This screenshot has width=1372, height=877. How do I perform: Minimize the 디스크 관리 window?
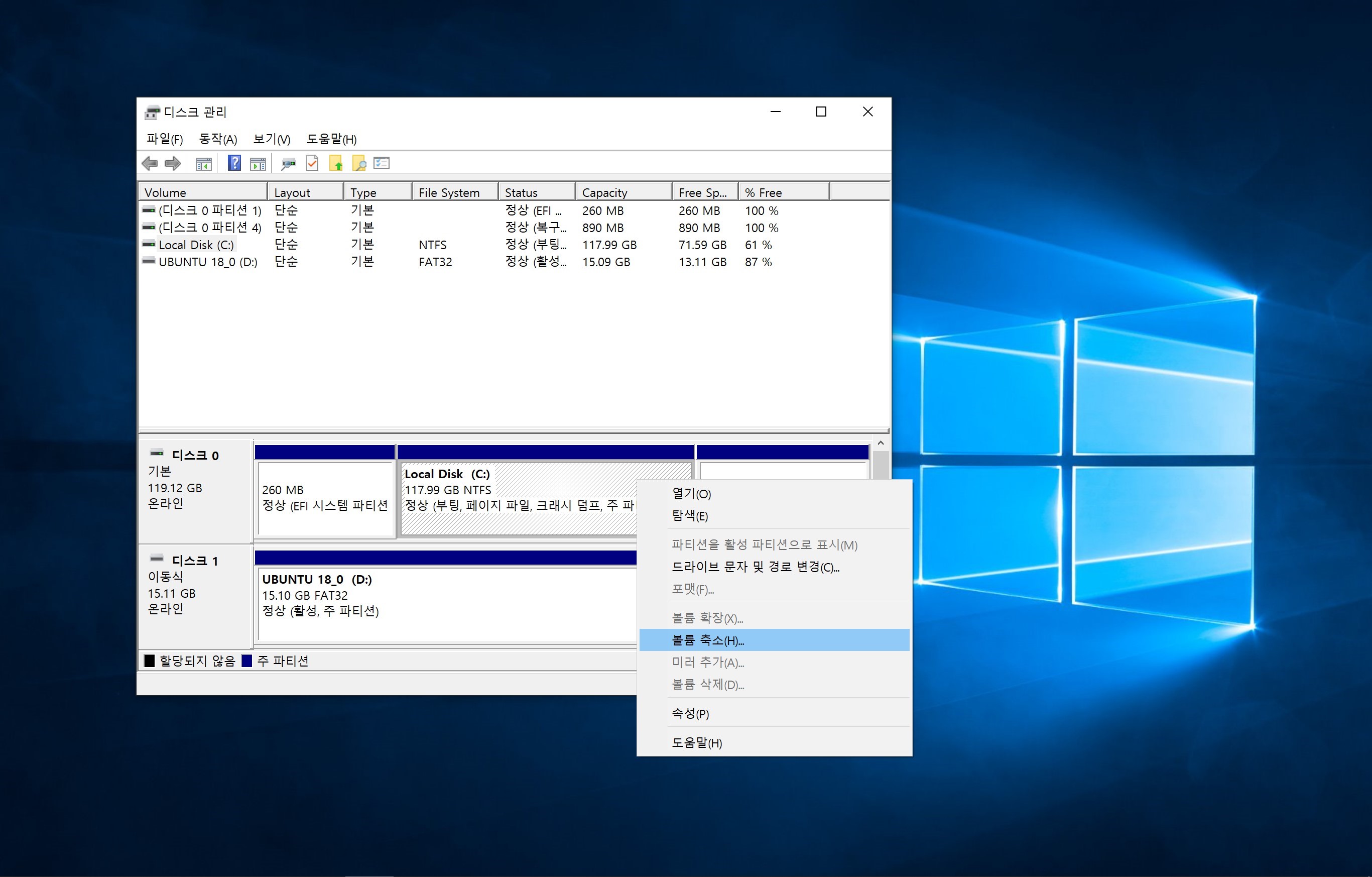[776, 112]
